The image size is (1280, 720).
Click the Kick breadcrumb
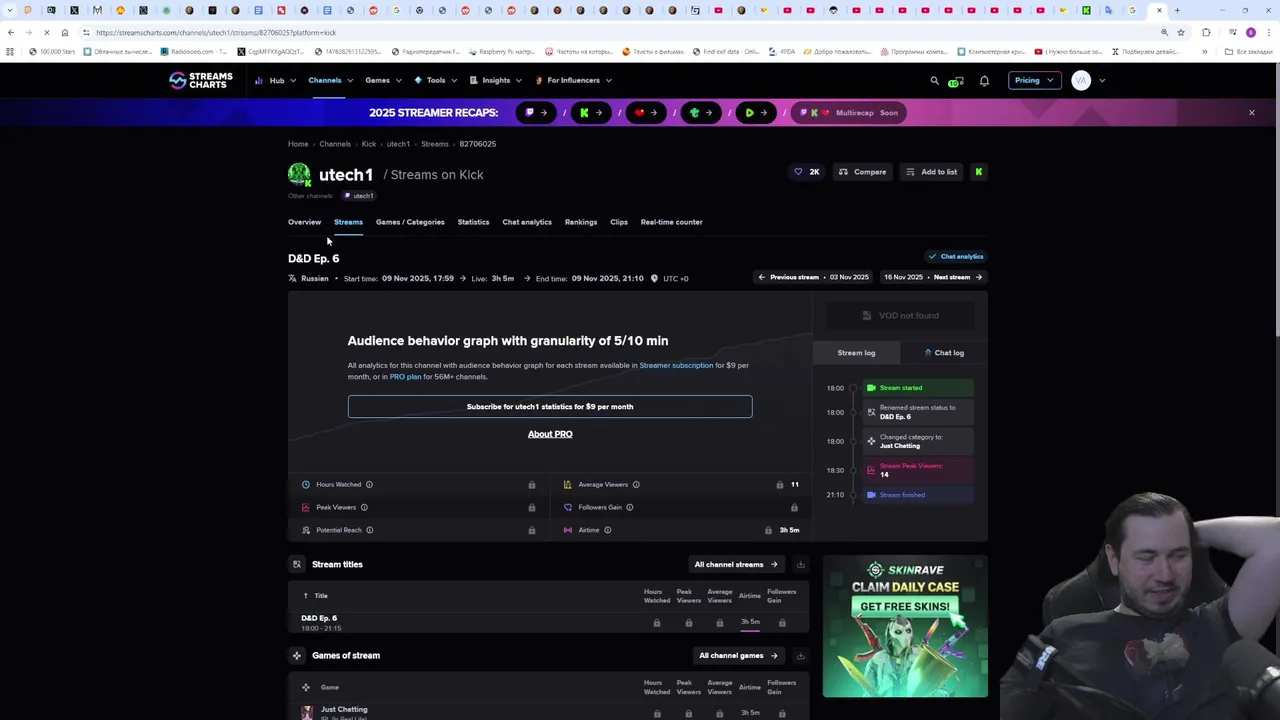tap(368, 144)
